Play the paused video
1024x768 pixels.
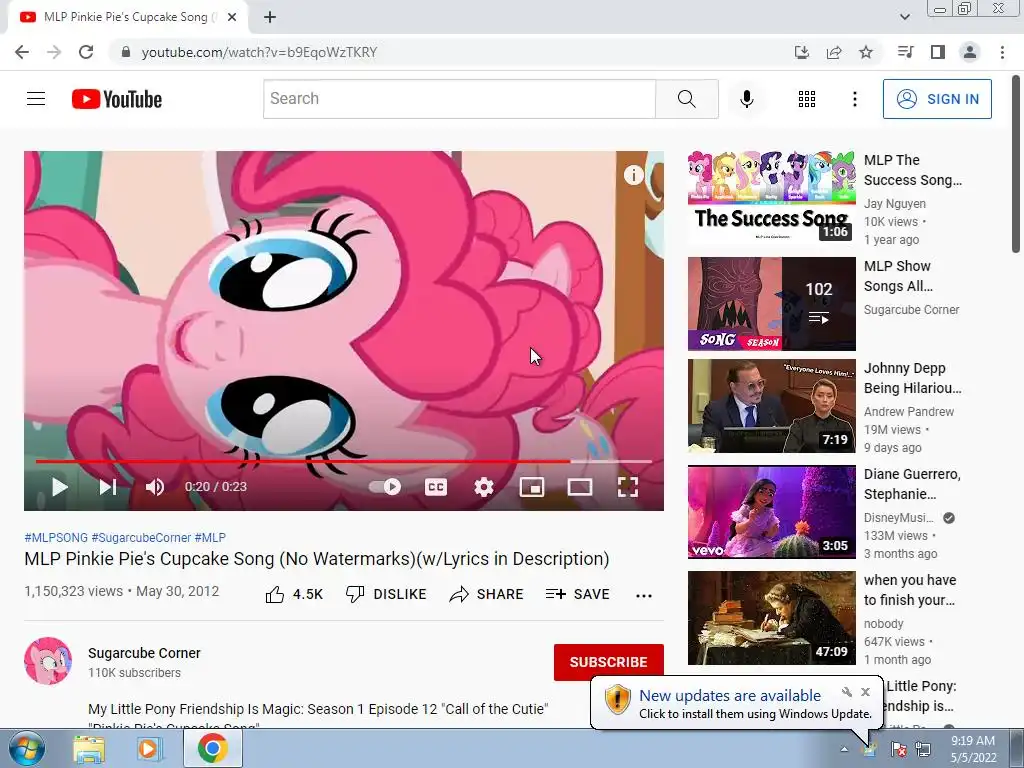[x=59, y=487]
